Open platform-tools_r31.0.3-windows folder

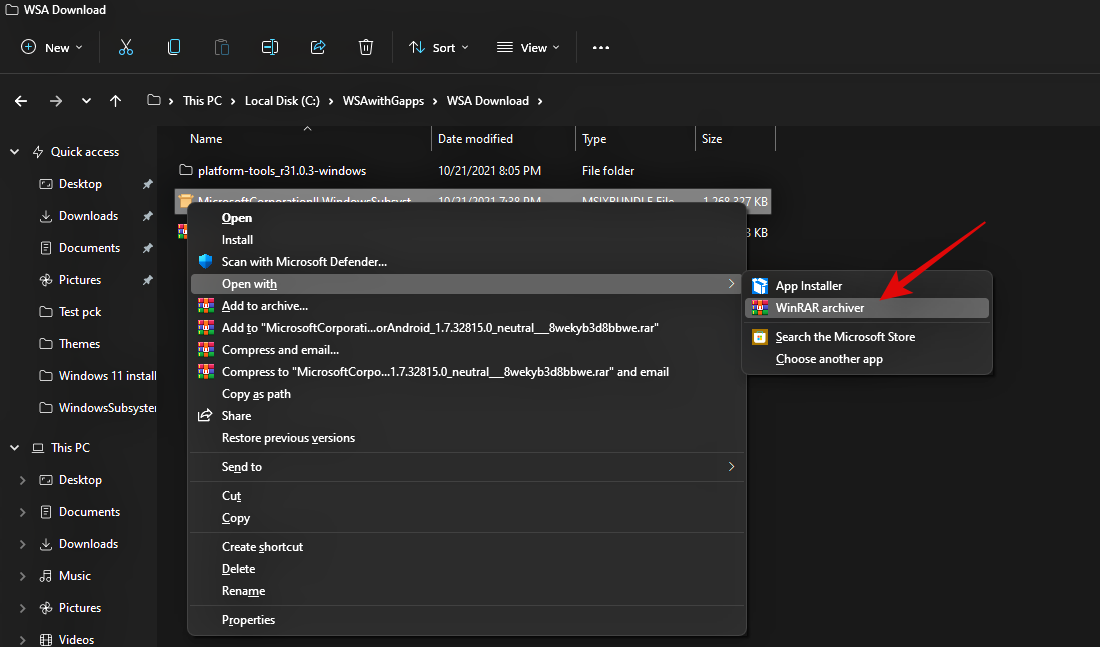[x=282, y=171]
